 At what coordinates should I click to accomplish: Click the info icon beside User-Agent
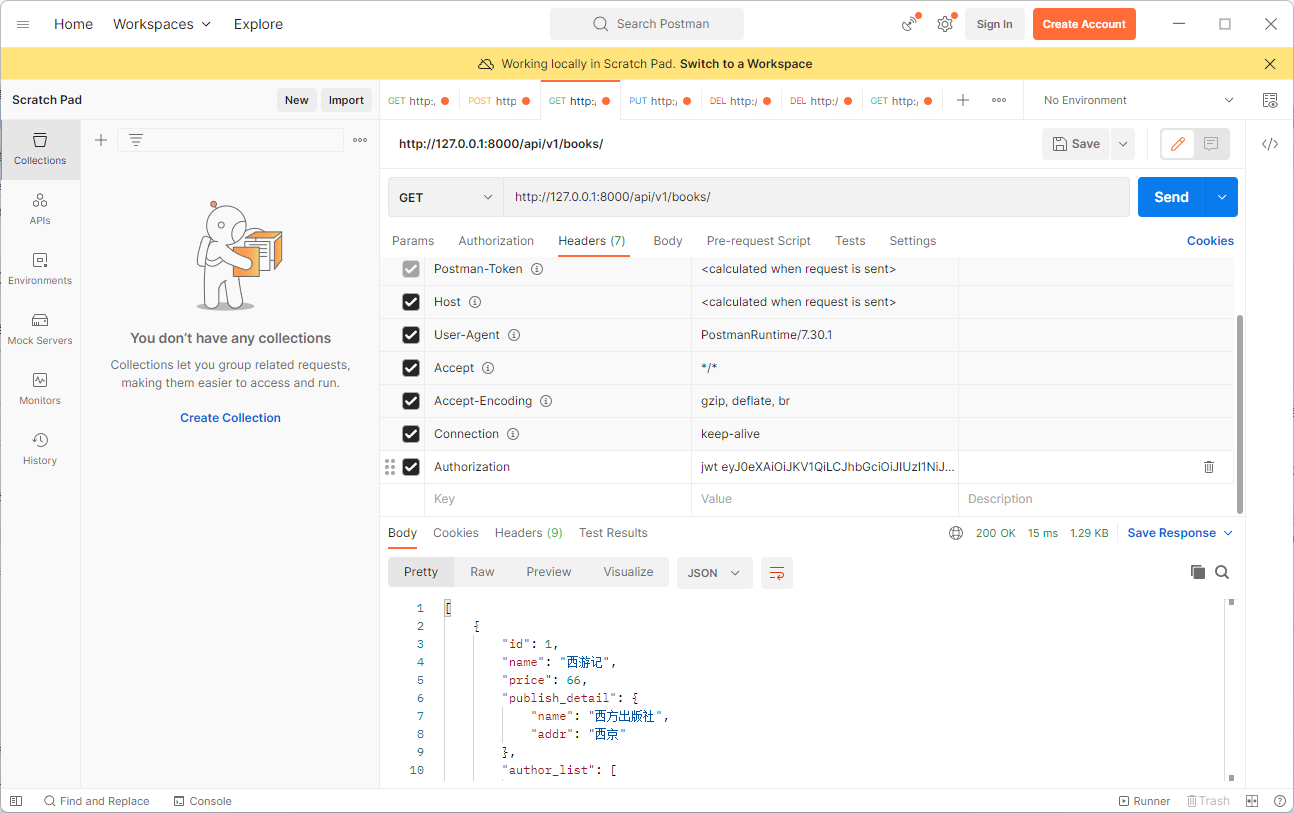click(514, 335)
